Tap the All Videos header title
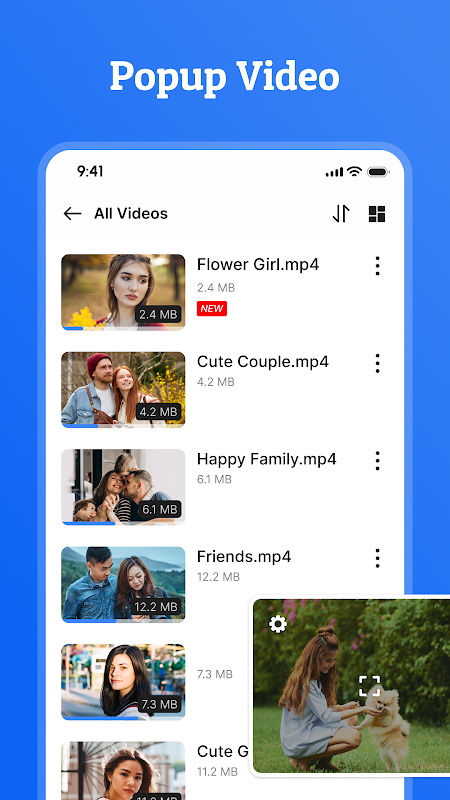This screenshot has height=800, width=450. (x=131, y=214)
